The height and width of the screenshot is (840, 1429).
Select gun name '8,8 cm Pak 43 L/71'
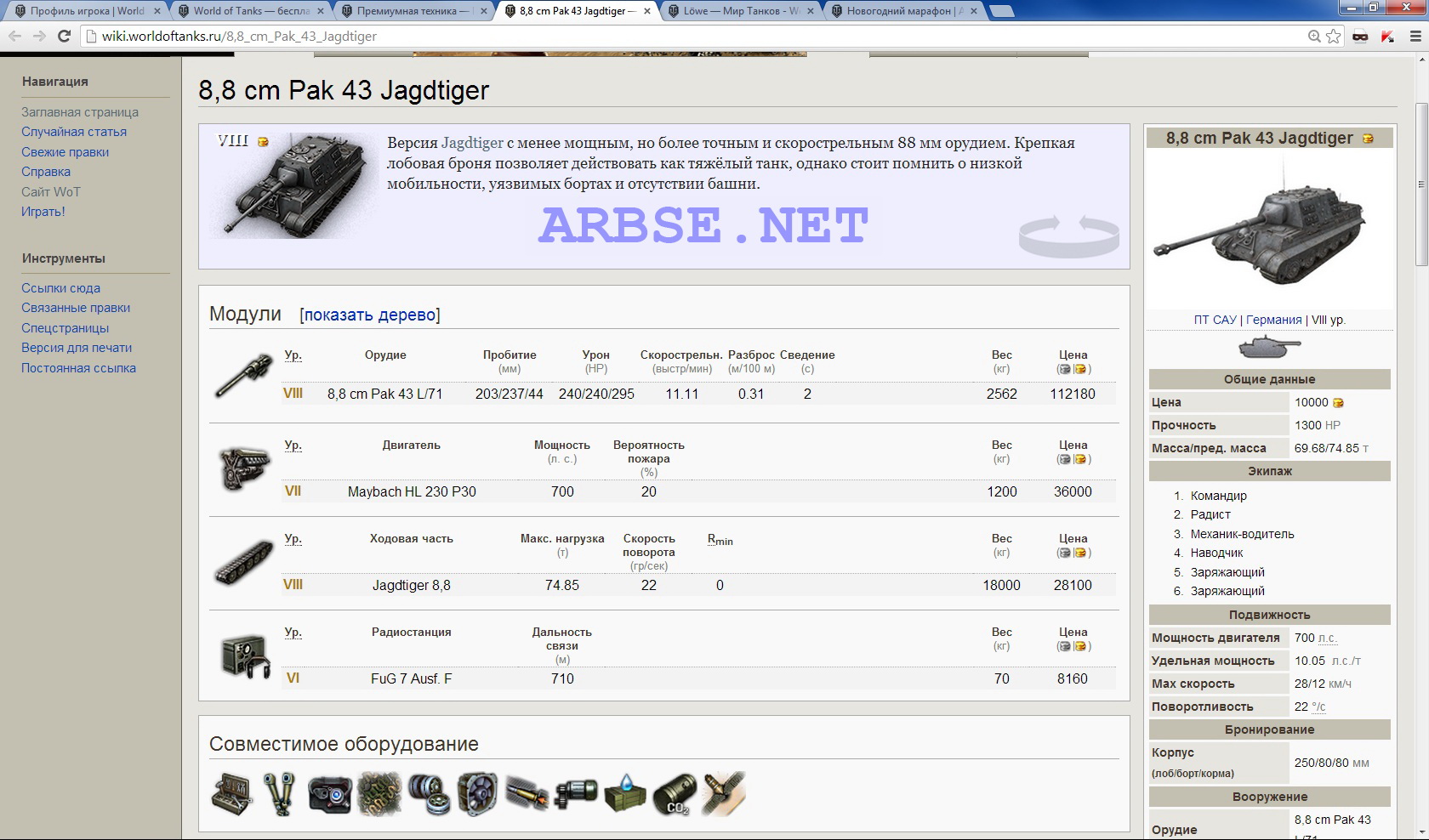(384, 394)
